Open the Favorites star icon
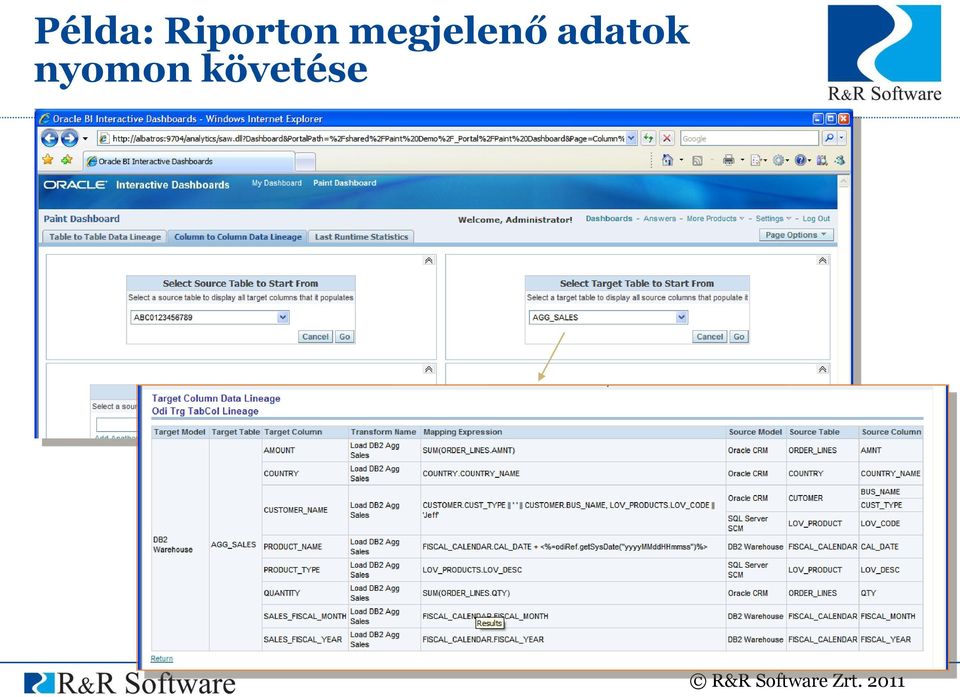The image size is (960, 697). point(48,160)
